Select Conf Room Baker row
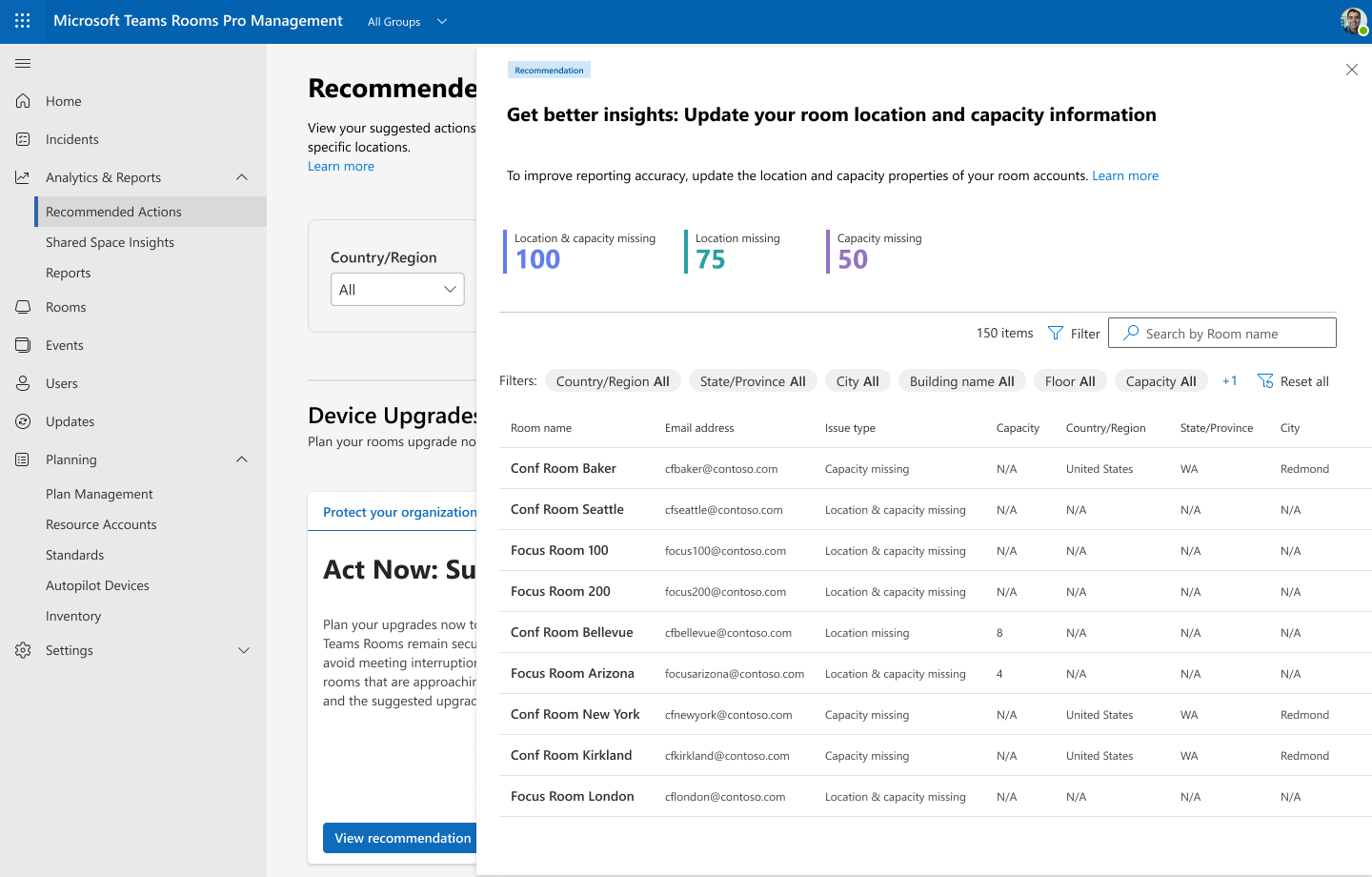 point(936,468)
